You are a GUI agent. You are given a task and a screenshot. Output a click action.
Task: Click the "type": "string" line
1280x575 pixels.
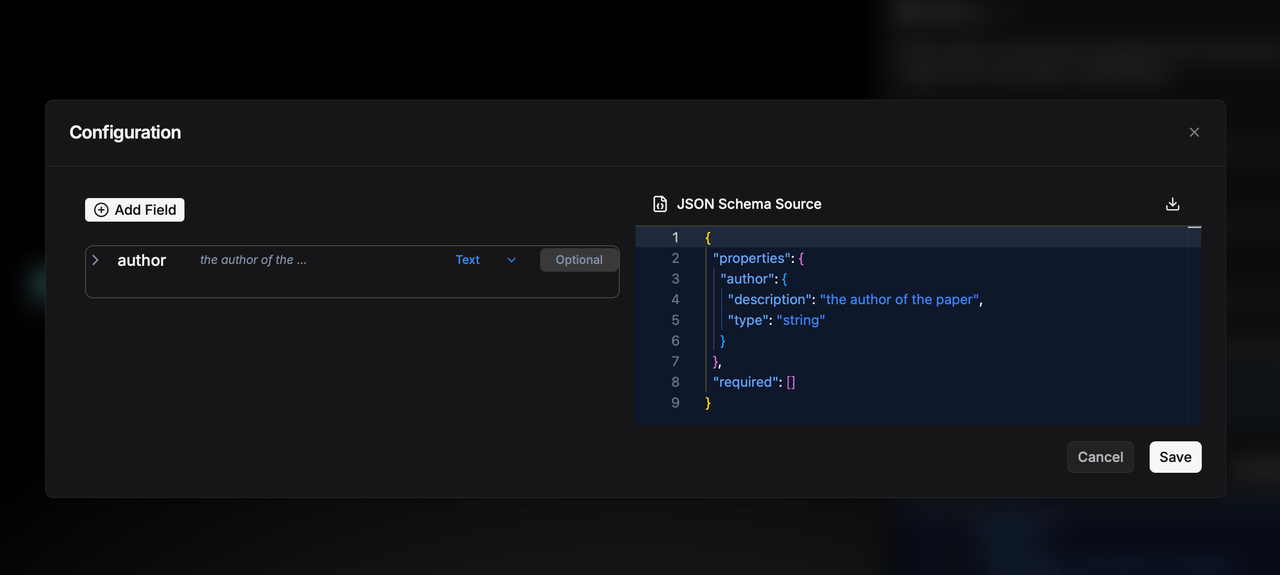(x=776, y=320)
